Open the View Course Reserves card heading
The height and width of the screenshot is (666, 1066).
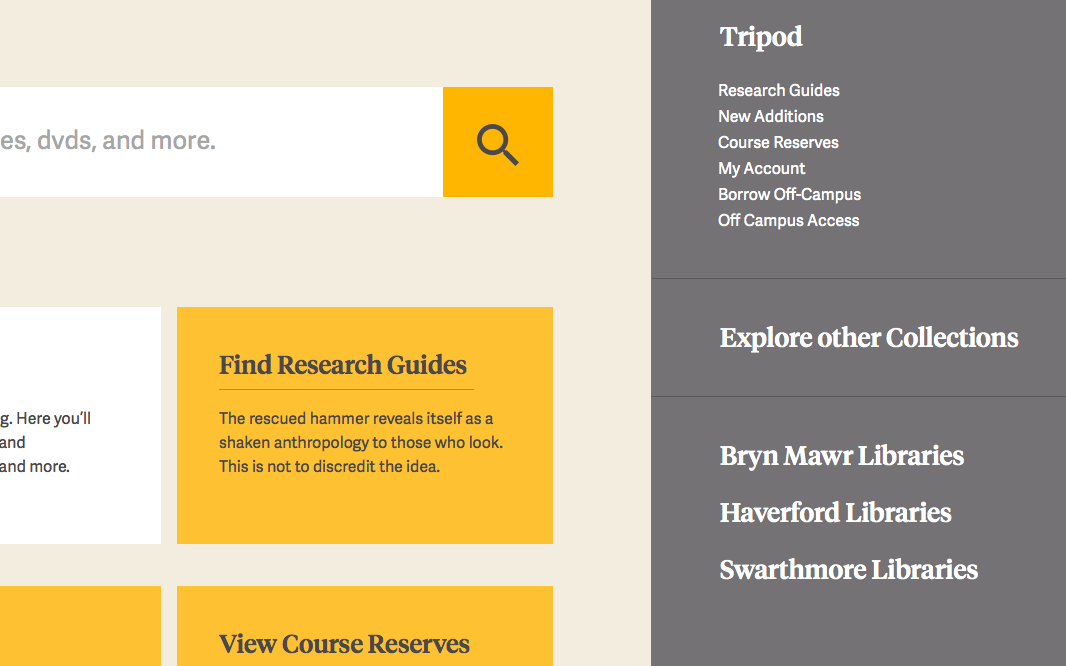pyautogui.click(x=344, y=644)
